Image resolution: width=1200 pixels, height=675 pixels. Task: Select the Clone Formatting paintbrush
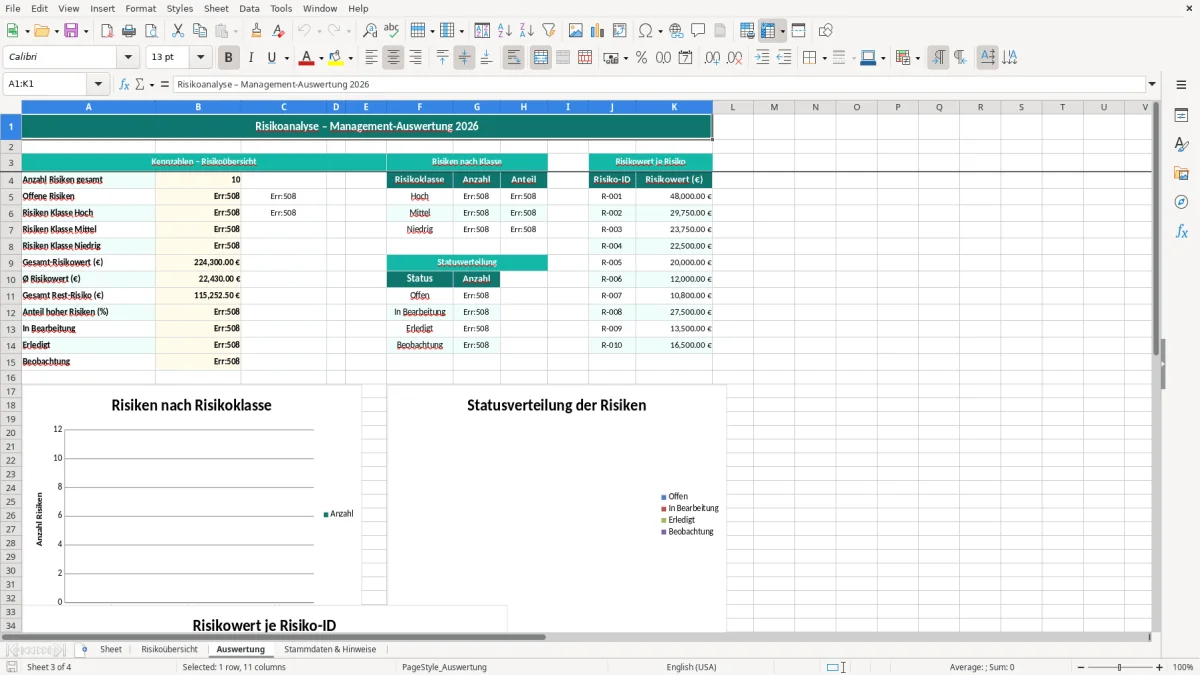pyautogui.click(x=256, y=31)
